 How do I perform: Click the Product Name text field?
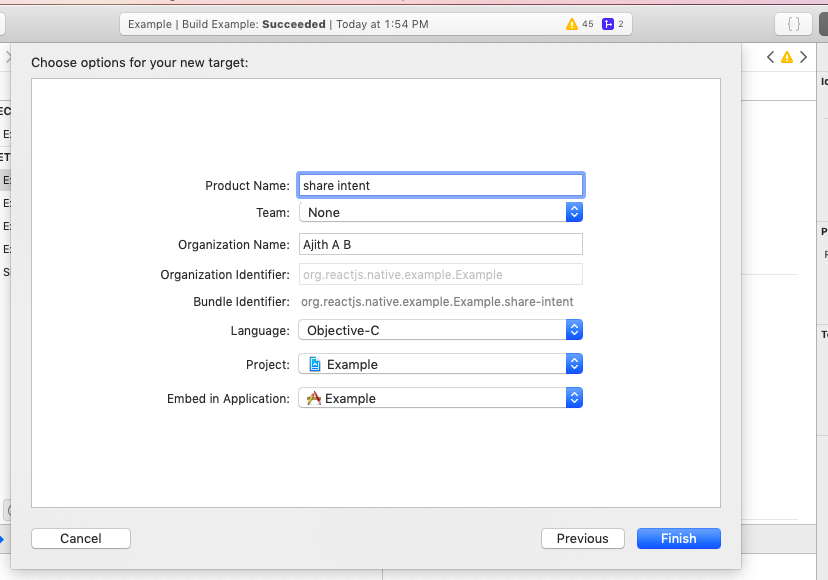click(440, 185)
